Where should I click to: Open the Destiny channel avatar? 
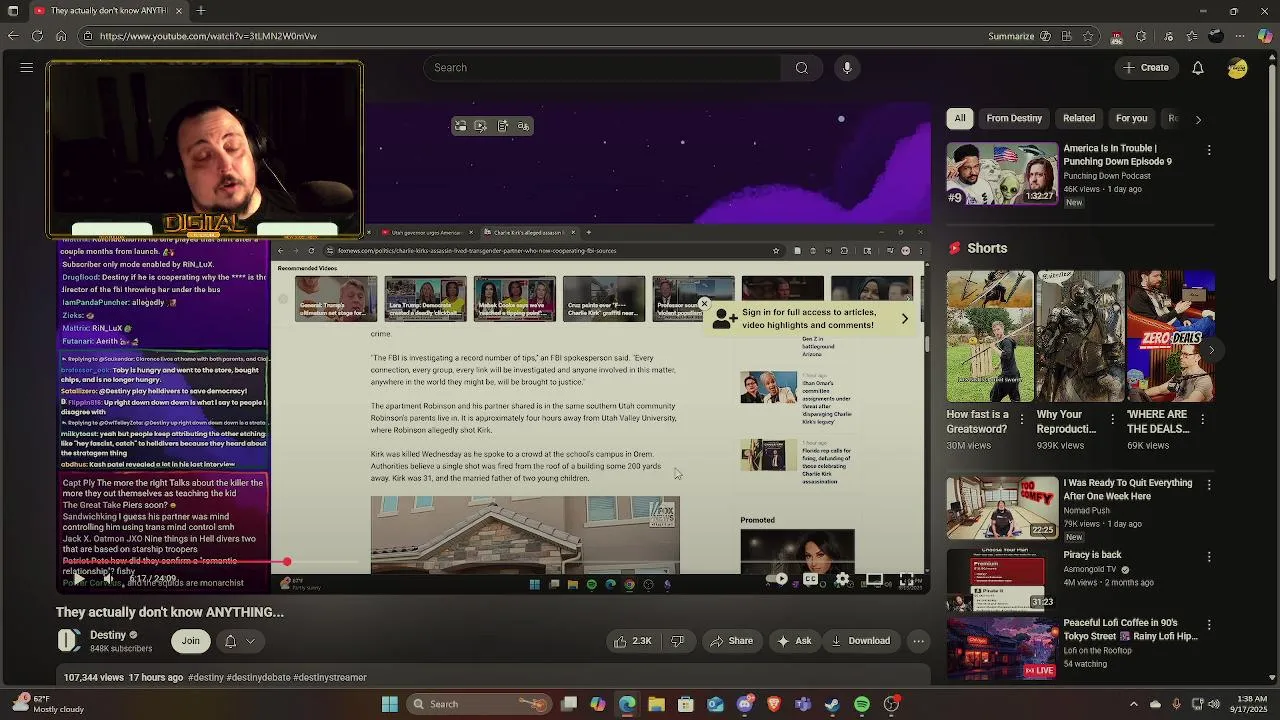tap(68, 641)
